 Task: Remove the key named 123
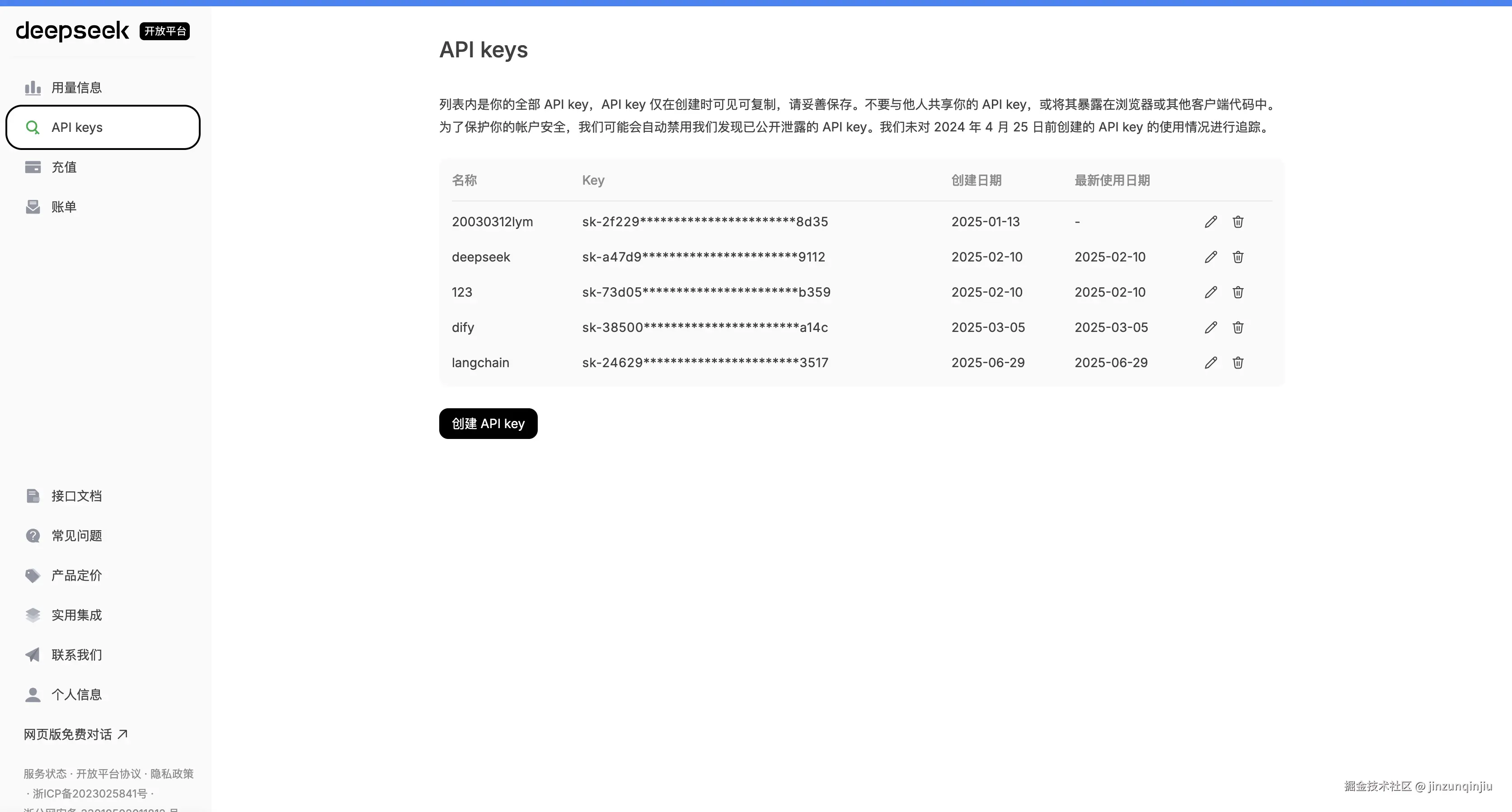tap(1238, 292)
